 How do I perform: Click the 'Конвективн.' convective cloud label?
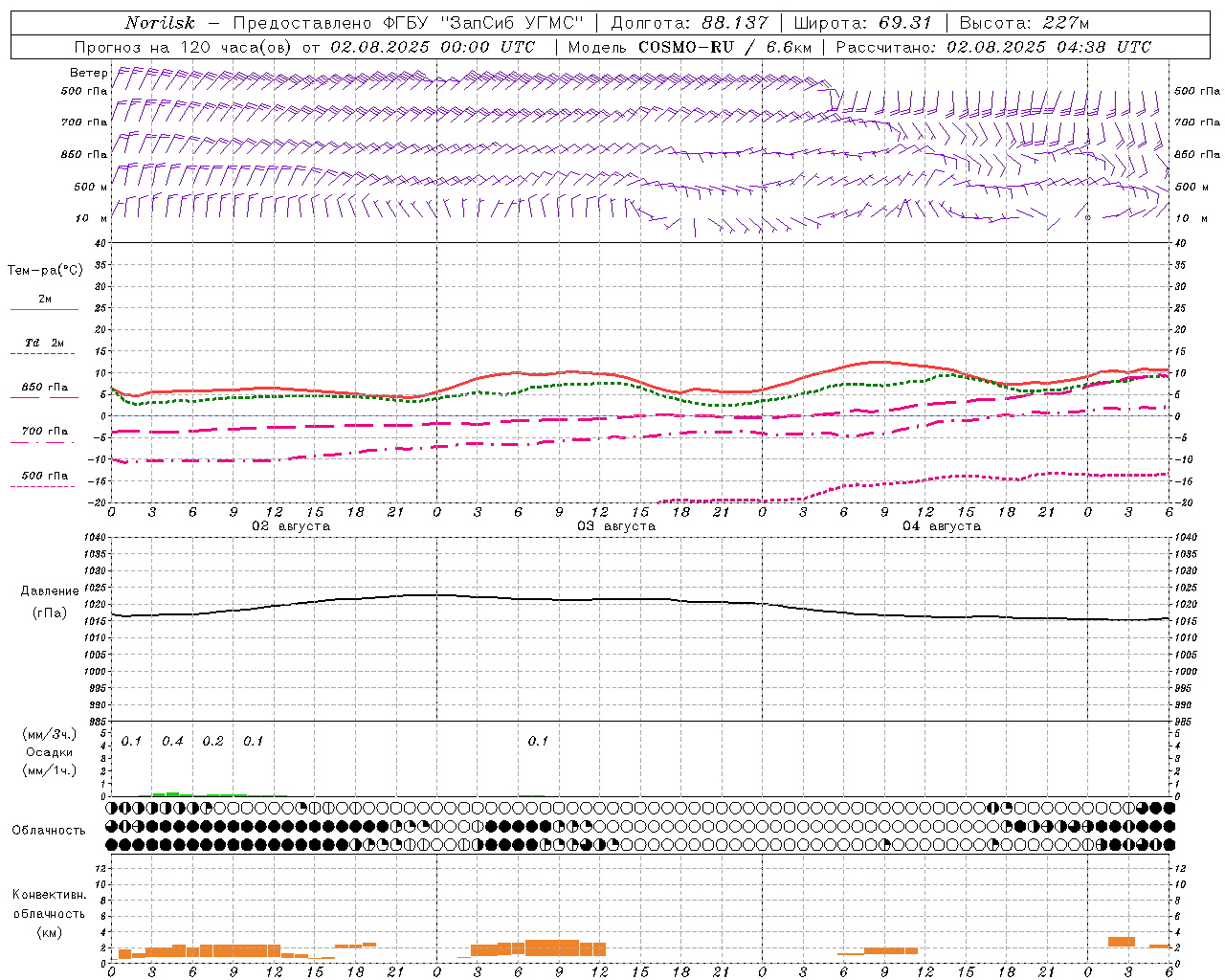49,895
